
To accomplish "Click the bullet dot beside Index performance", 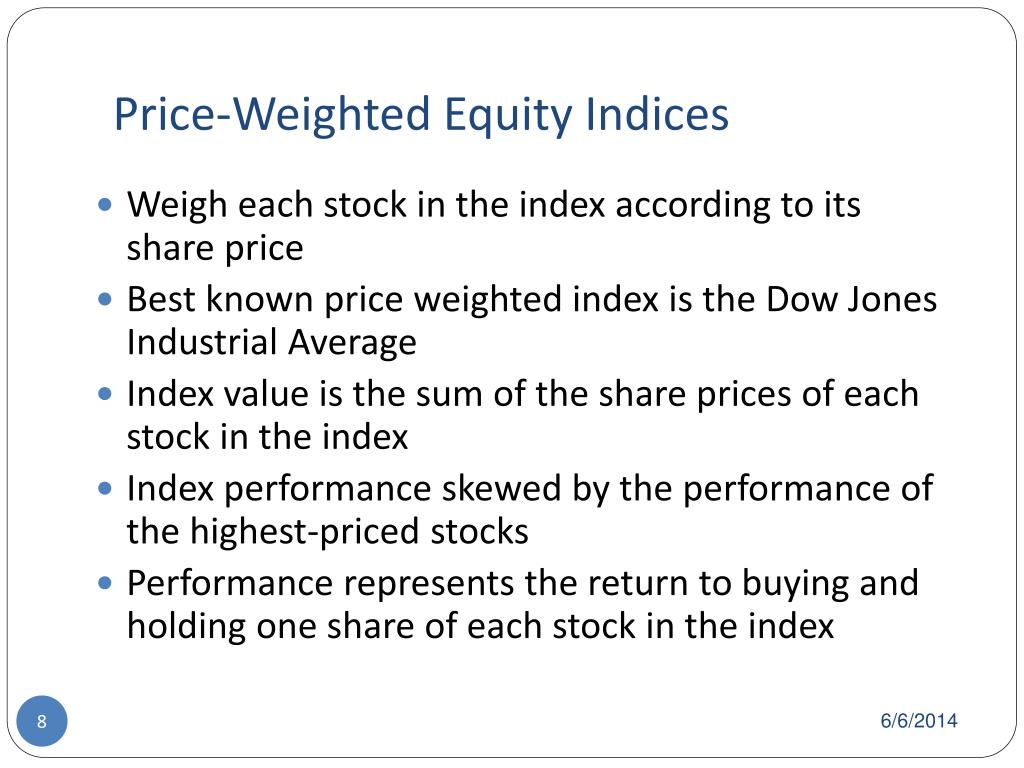I will point(104,488).
